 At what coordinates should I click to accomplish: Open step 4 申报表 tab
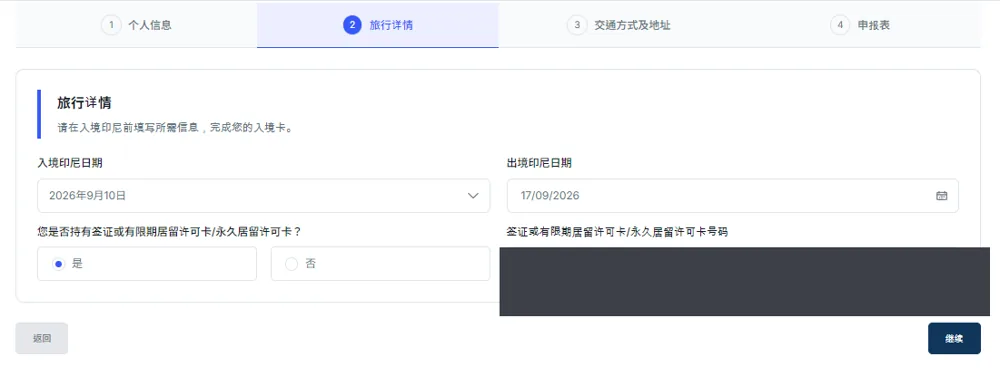860,25
